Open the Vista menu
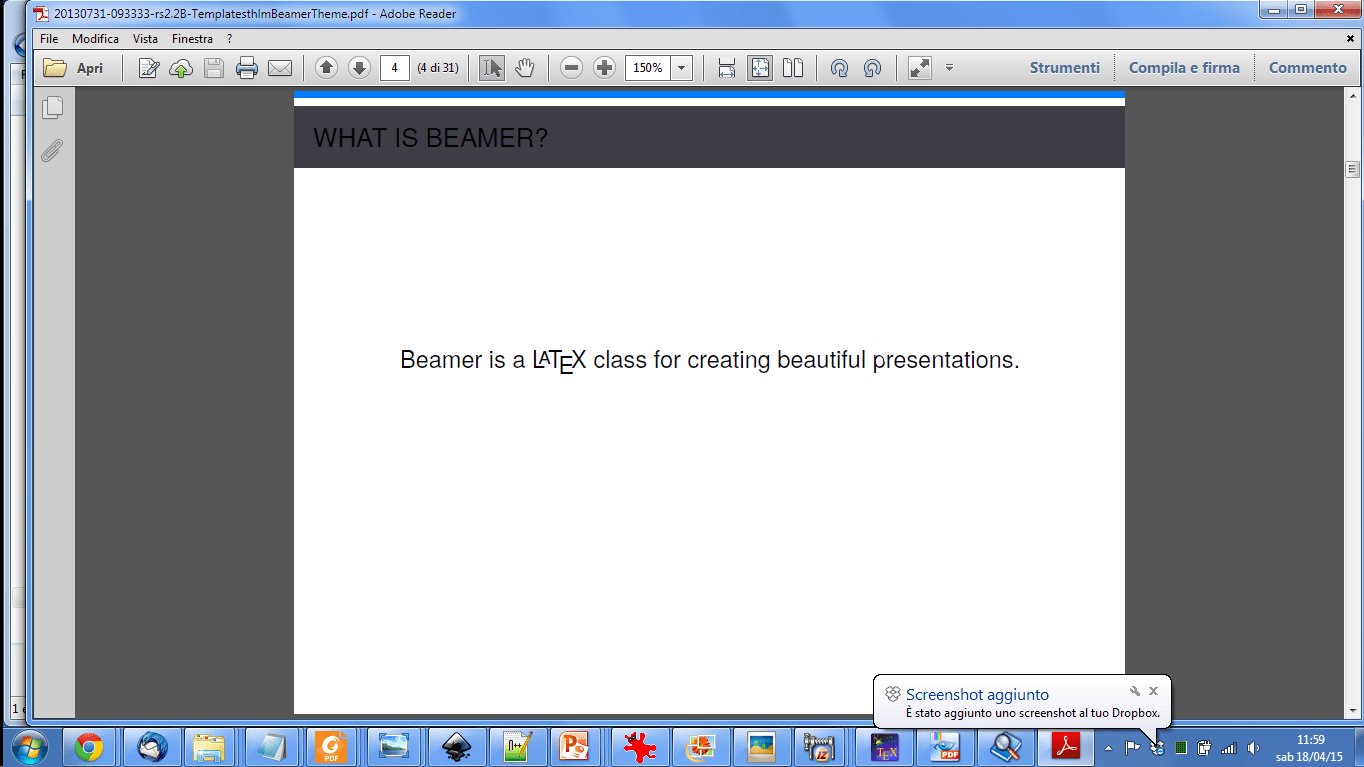Screen dimensions: 1364x767 pyautogui.click(x=145, y=38)
